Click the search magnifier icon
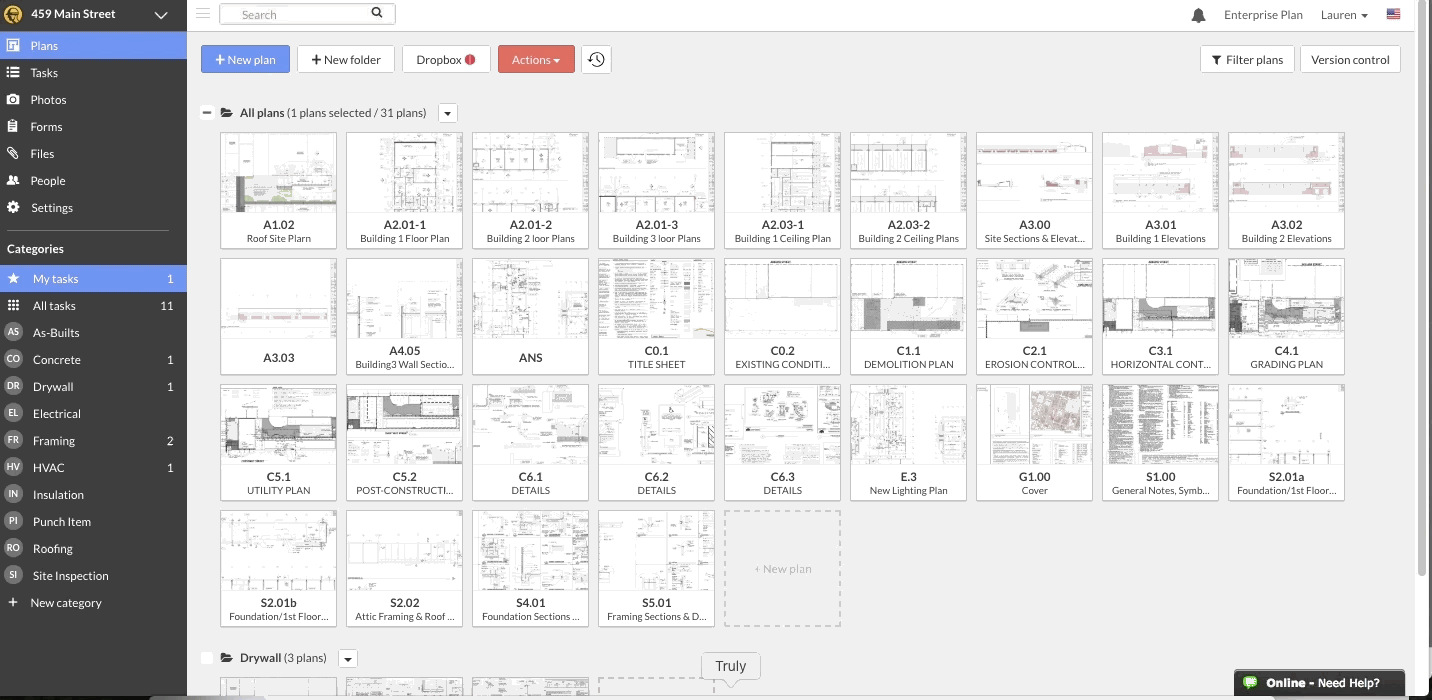The height and width of the screenshot is (700, 1432). click(x=377, y=13)
